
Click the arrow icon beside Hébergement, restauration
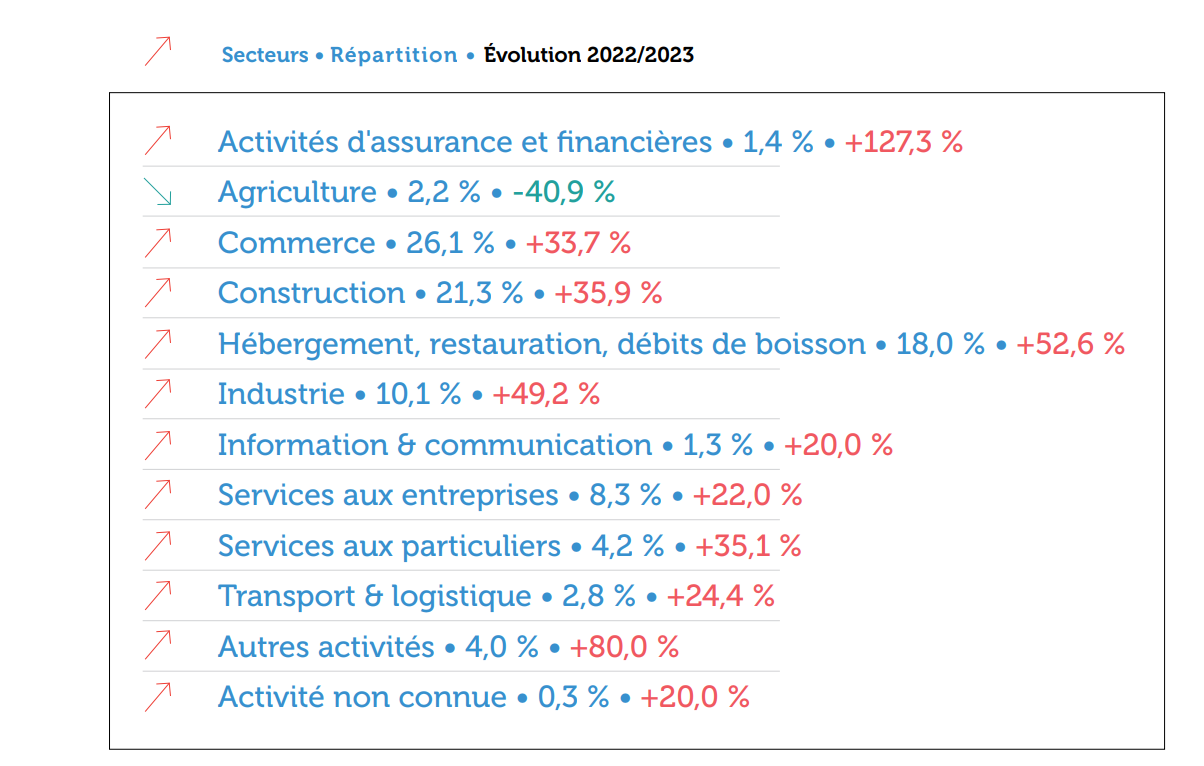pos(158,344)
